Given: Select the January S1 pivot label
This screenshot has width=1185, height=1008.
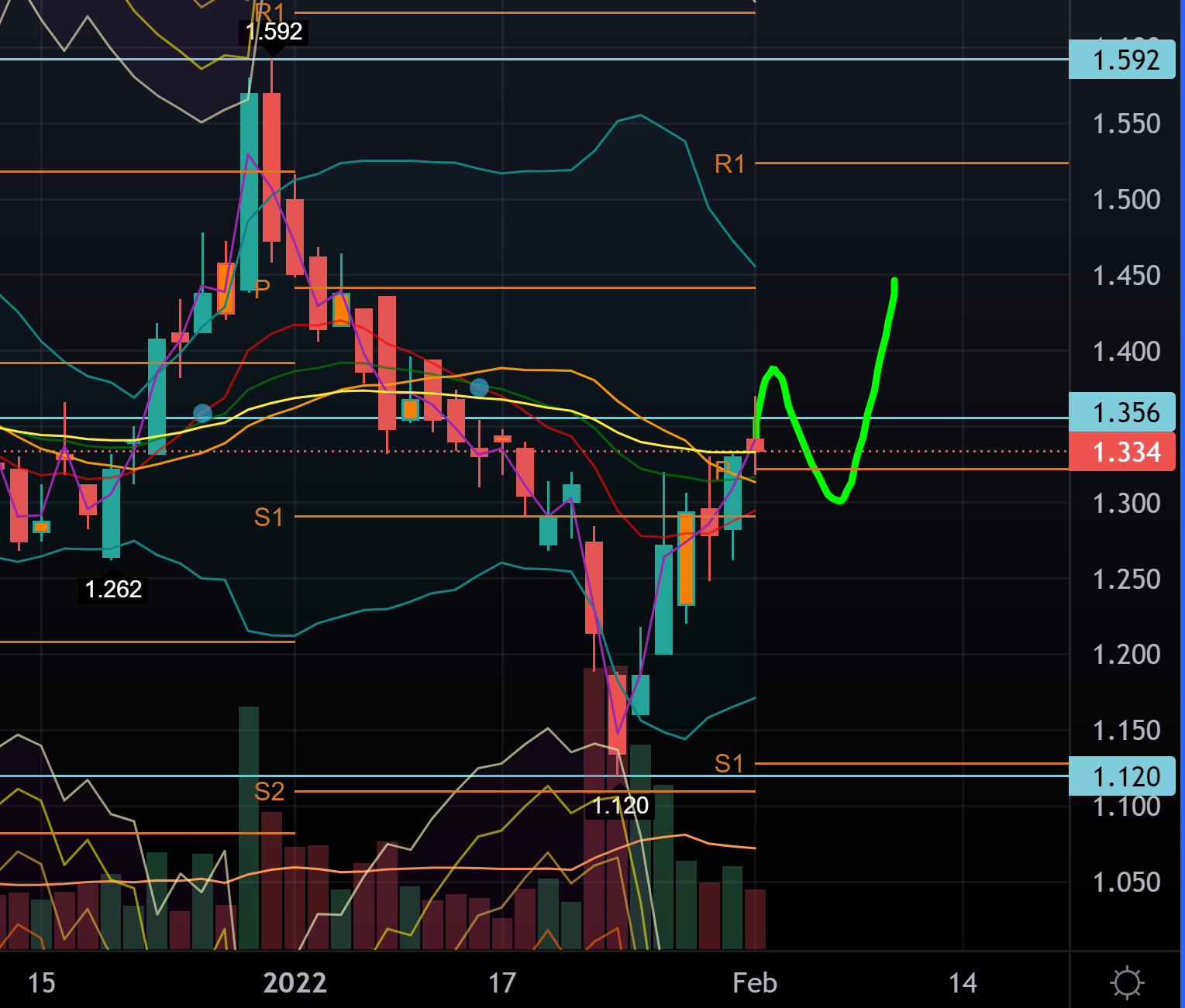Looking at the screenshot, I should [269, 518].
